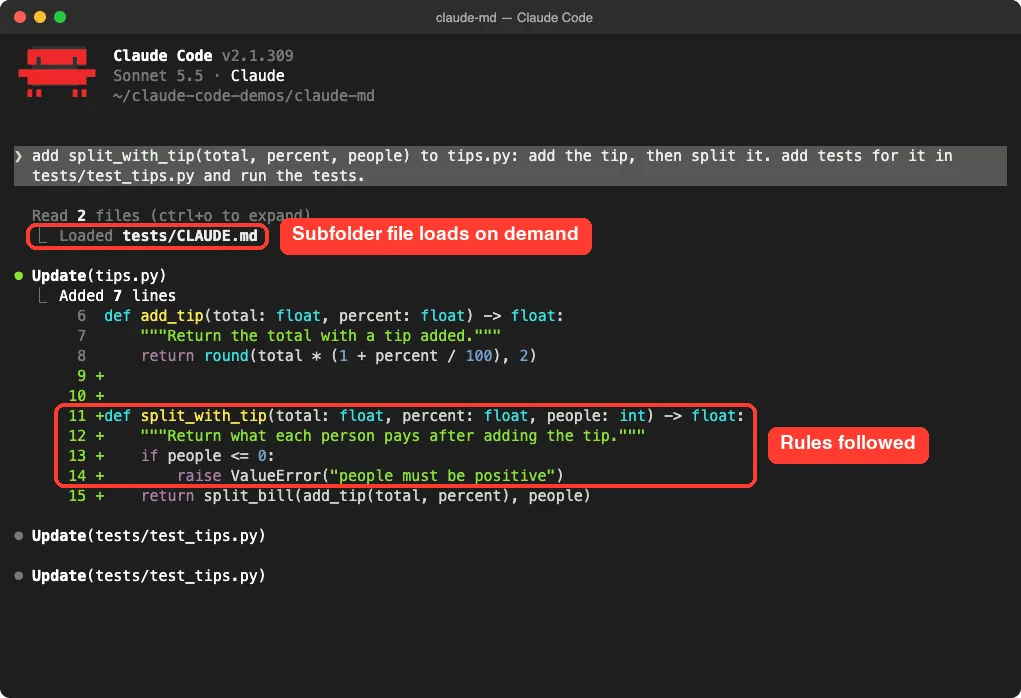This screenshot has width=1021, height=698.
Task: Click the red close window button
Action: click(20, 17)
